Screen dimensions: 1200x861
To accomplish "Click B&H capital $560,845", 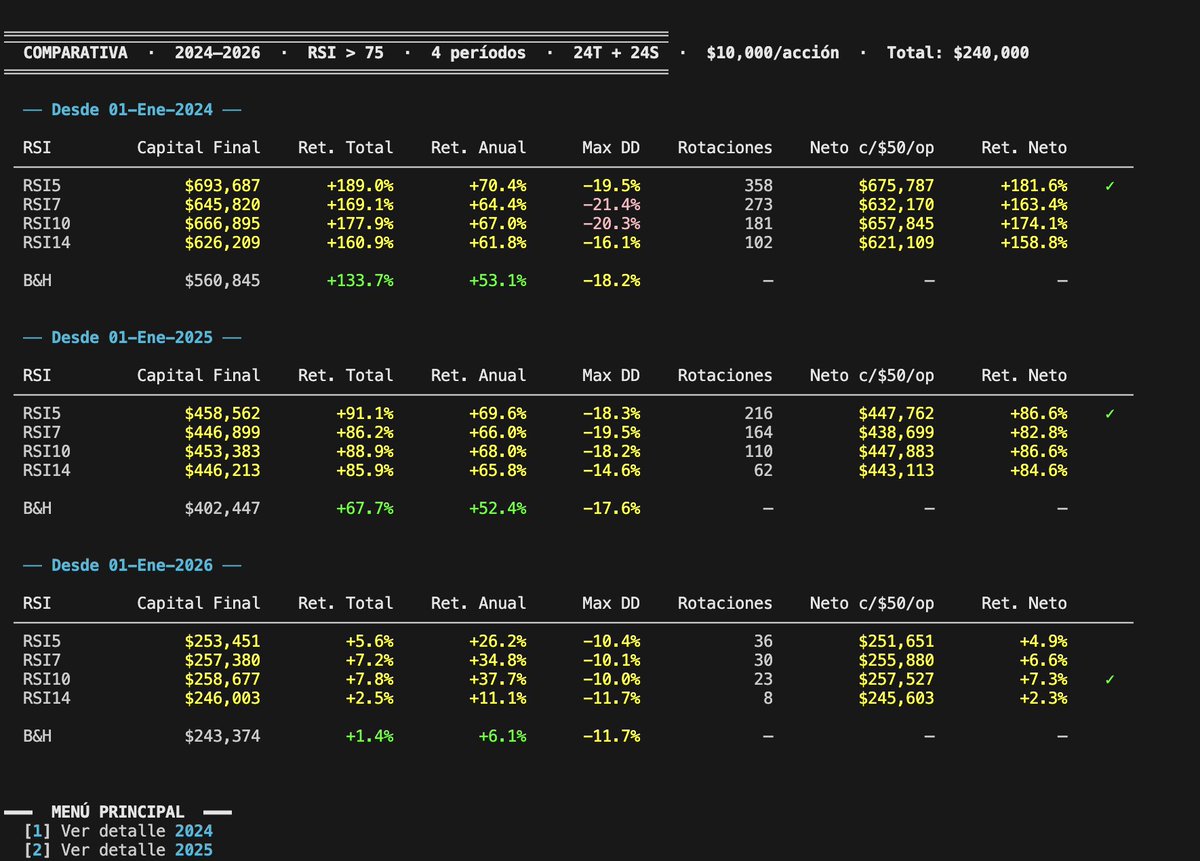I will click(x=222, y=281).
